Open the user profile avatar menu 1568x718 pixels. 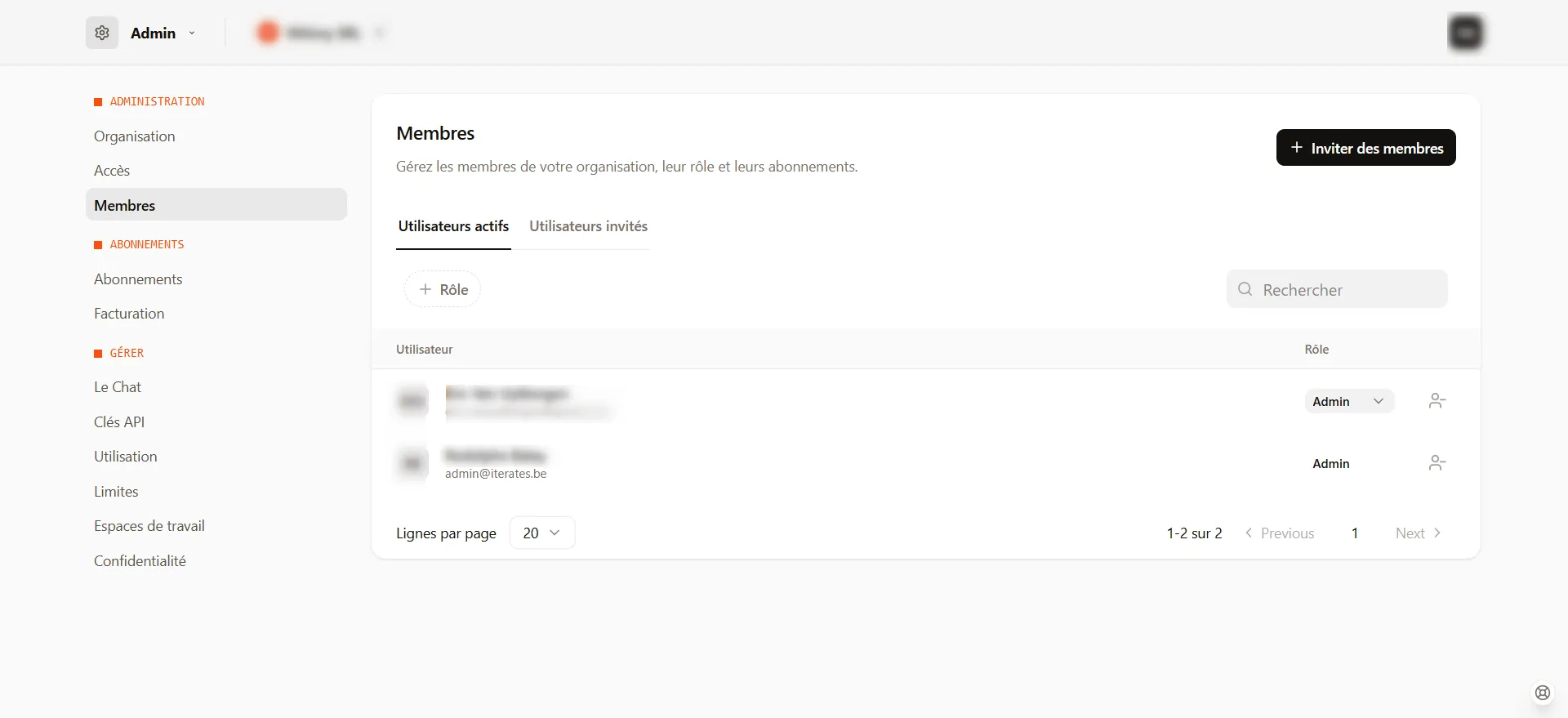coord(1465,33)
